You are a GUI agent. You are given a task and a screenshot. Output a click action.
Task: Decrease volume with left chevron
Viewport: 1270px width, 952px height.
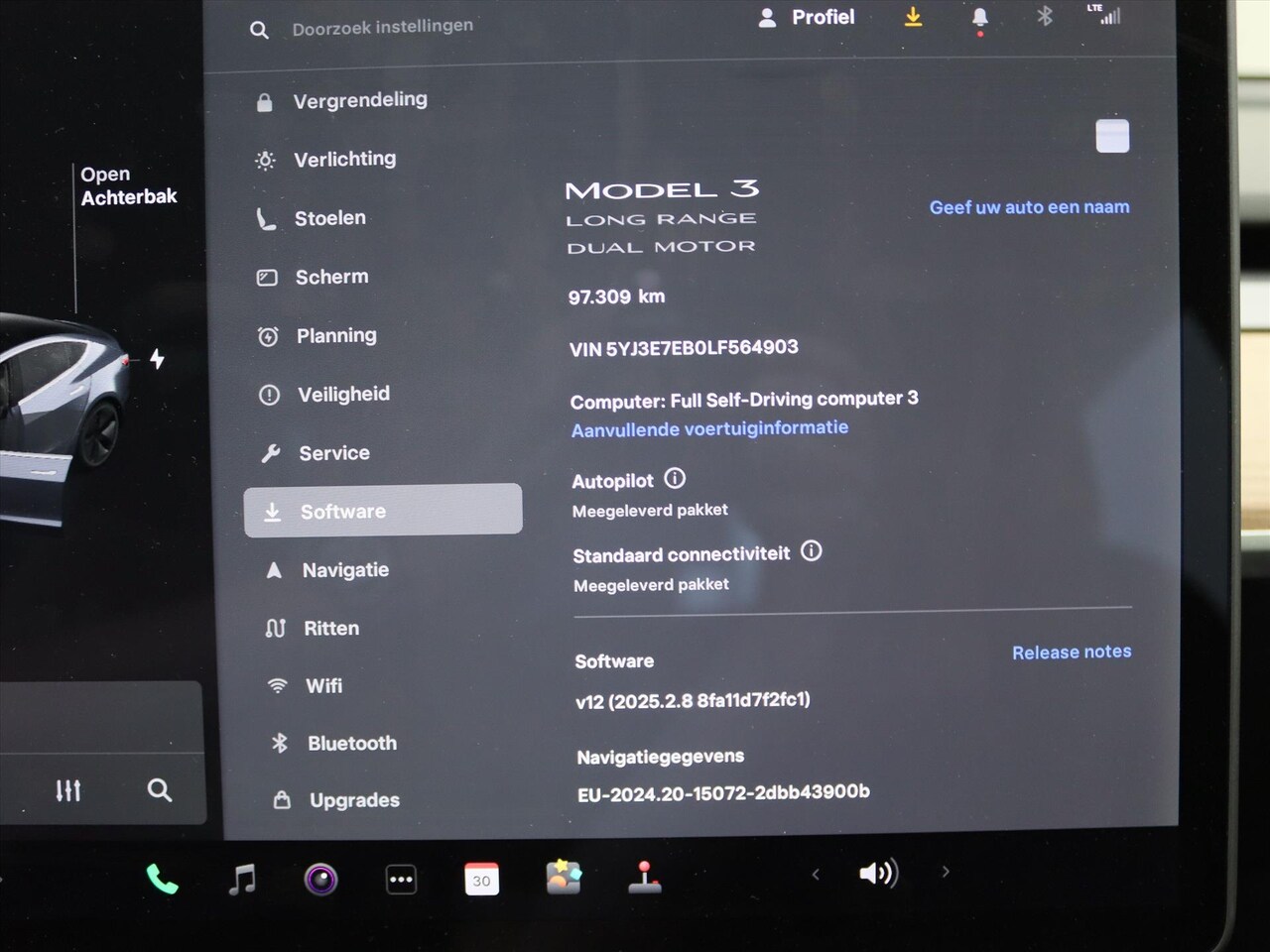816,874
